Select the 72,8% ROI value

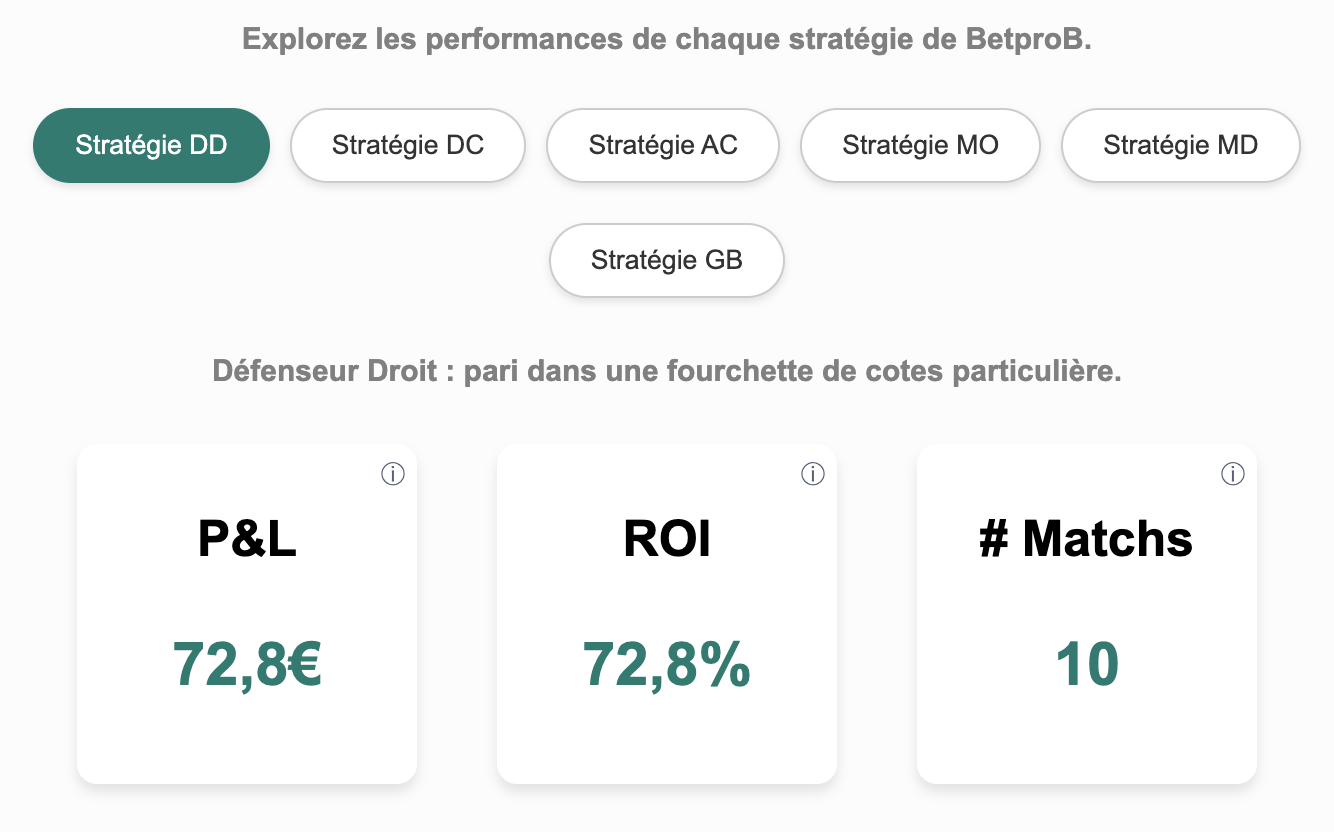click(x=667, y=664)
